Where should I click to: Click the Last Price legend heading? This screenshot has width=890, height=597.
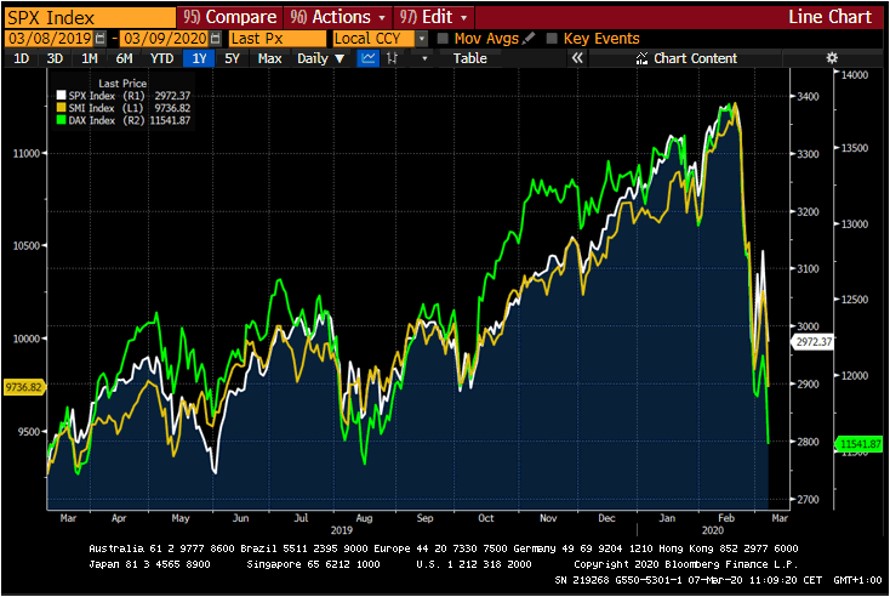pos(122,83)
